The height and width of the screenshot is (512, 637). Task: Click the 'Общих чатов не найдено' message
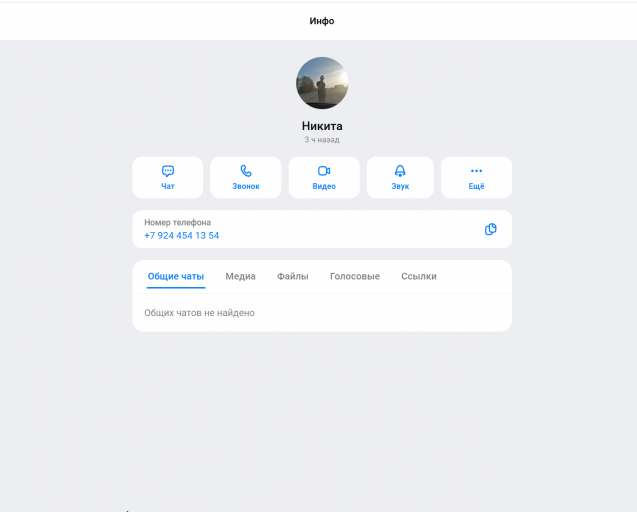tap(199, 313)
